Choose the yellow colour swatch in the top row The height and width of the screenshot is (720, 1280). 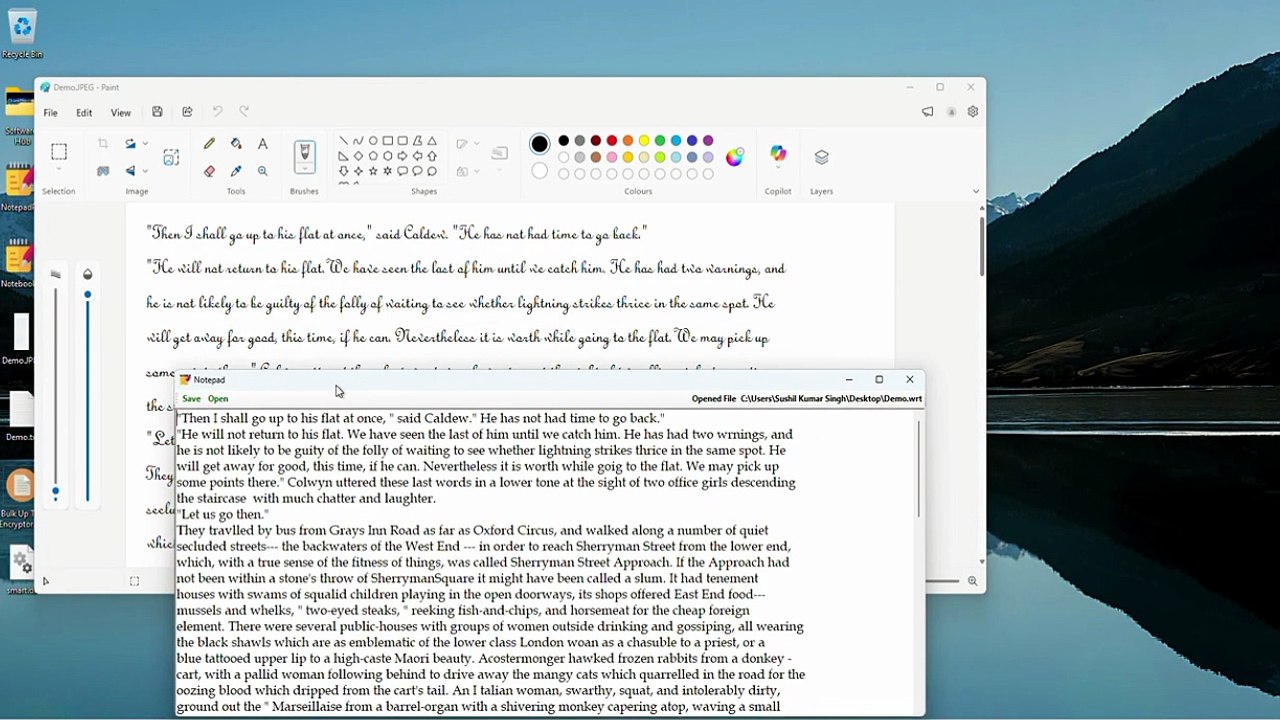click(644, 141)
